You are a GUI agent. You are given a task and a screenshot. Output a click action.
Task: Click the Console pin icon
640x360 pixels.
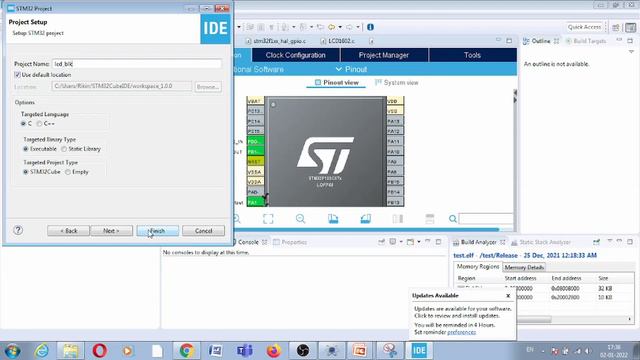pyautogui.click(x=381, y=242)
